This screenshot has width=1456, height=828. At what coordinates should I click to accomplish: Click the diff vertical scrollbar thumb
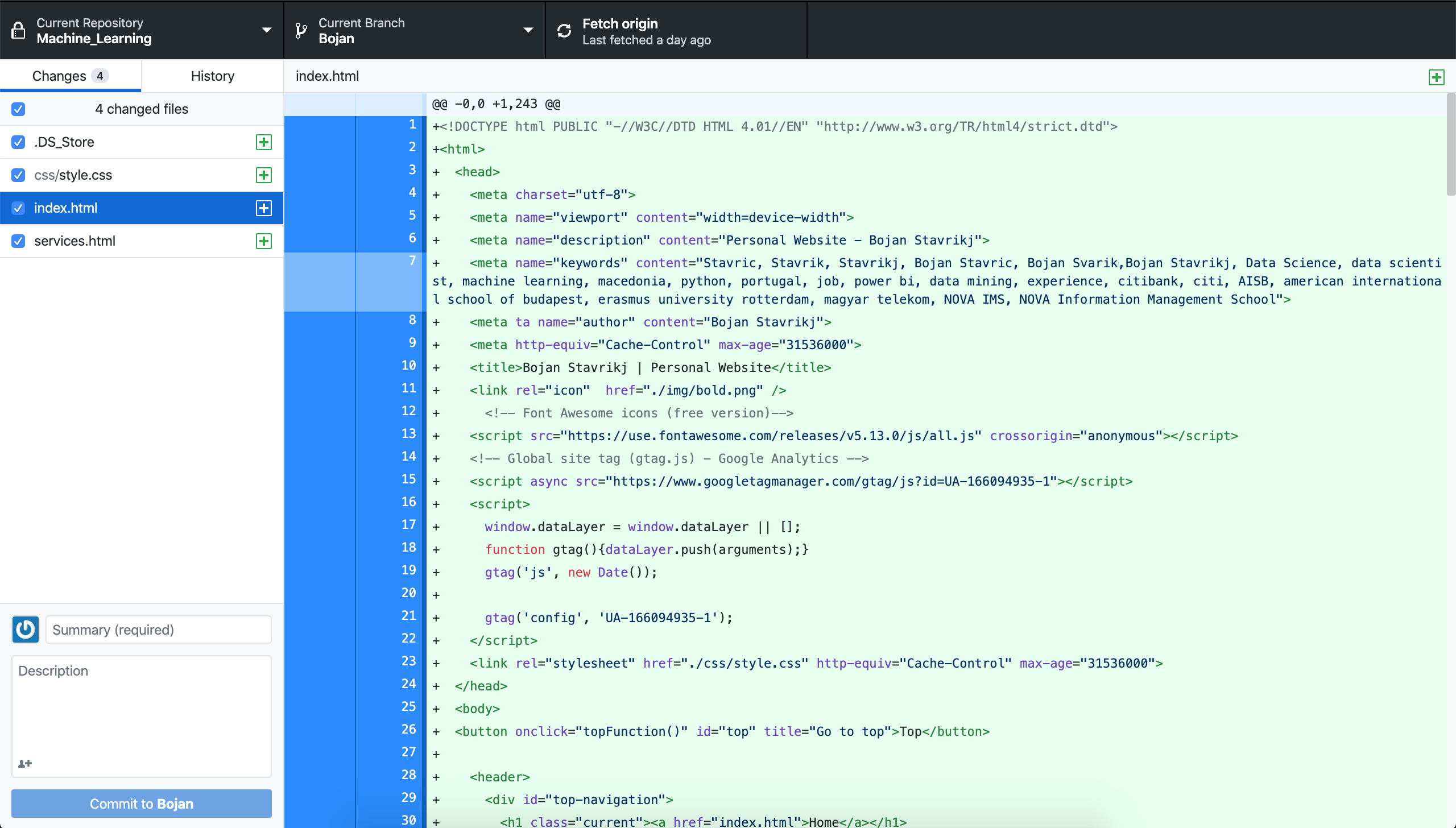click(1451, 145)
